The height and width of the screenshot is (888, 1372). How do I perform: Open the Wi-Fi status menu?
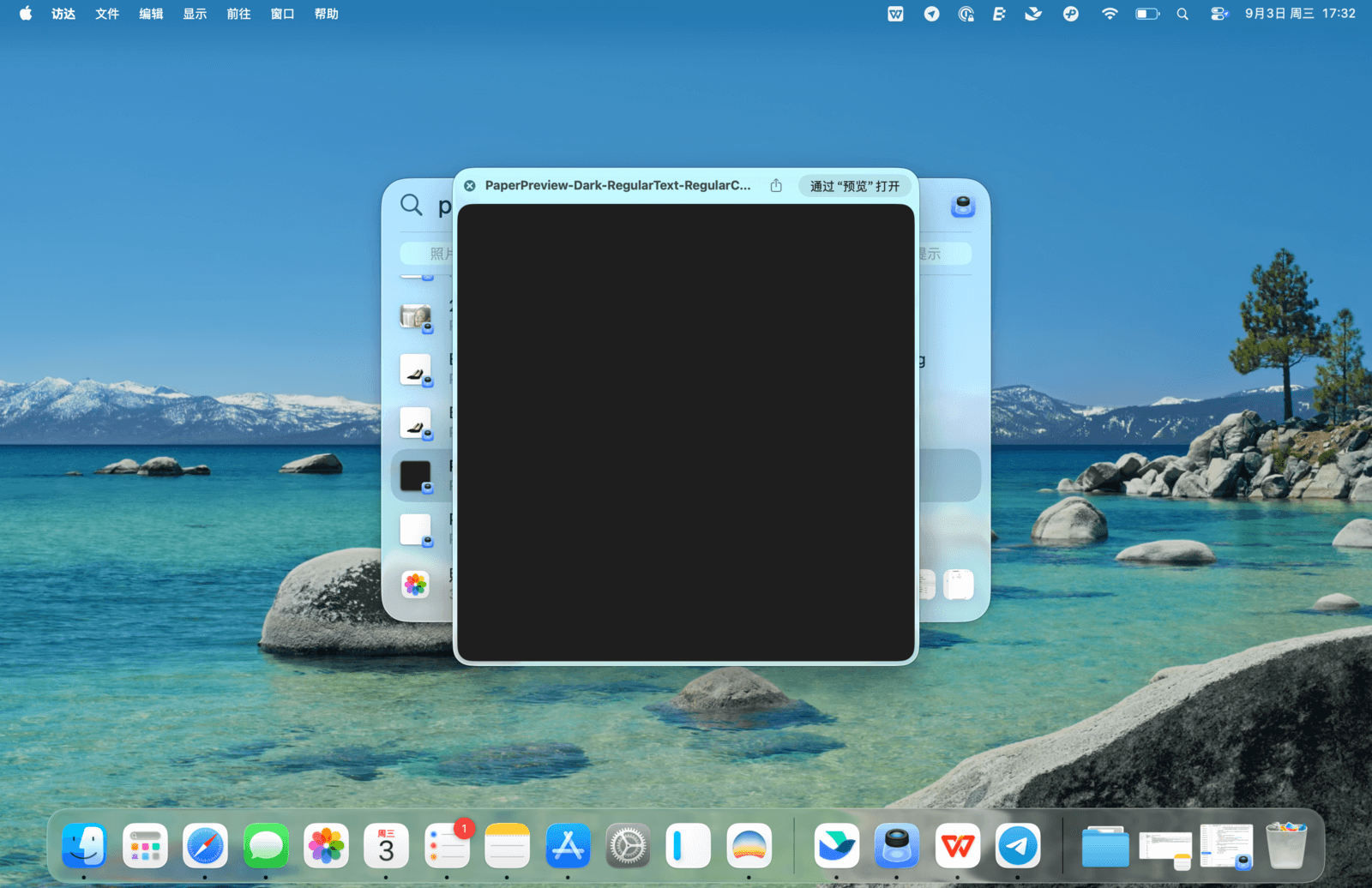tap(1110, 14)
